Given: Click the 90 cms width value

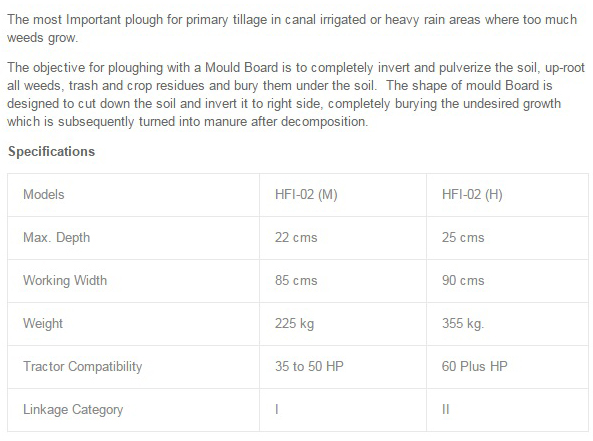Looking at the screenshot, I should pyautogui.click(x=463, y=281).
